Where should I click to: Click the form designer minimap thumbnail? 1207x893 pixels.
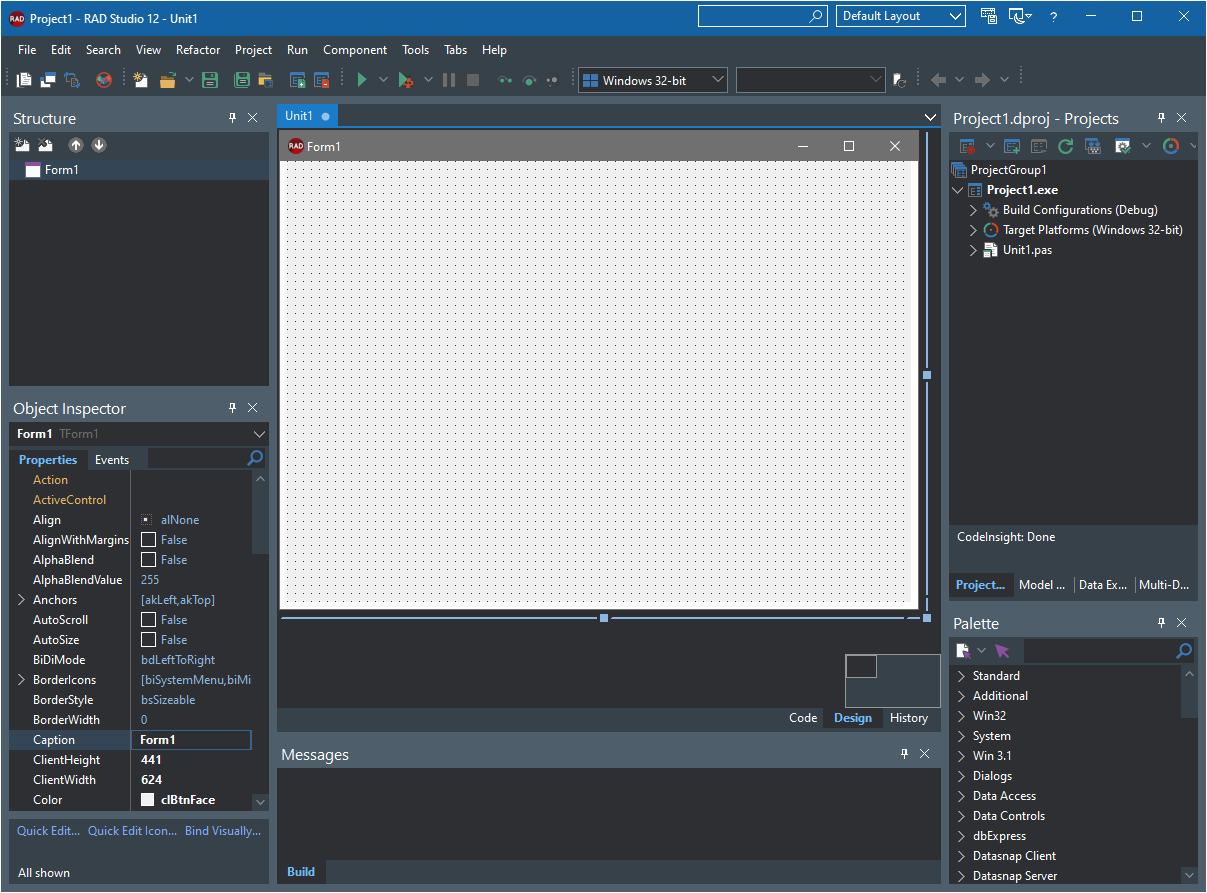point(893,681)
